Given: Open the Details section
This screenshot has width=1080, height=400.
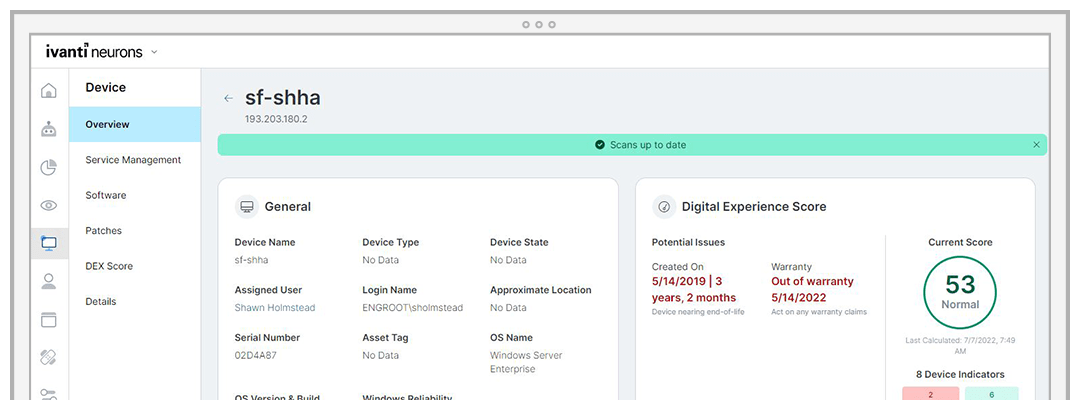Looking at the screenshot, I should [x=101, y=302].
